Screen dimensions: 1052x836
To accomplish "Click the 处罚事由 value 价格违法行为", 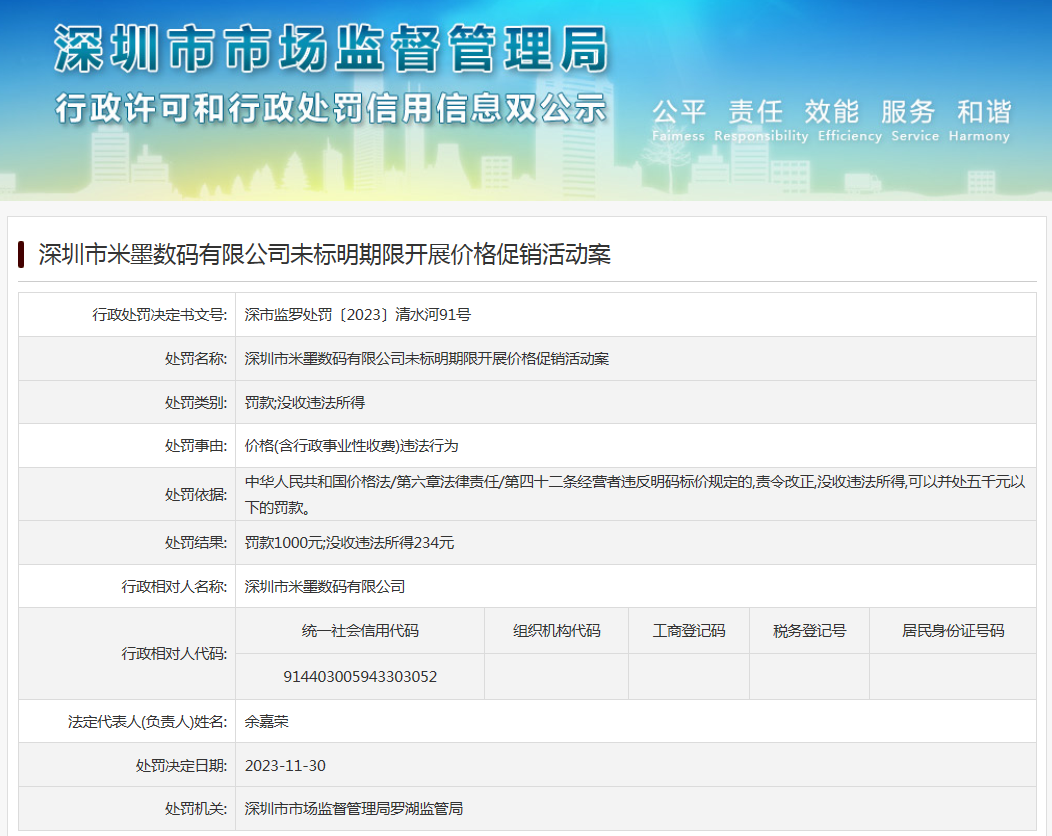I will click(x=351, y=446).
